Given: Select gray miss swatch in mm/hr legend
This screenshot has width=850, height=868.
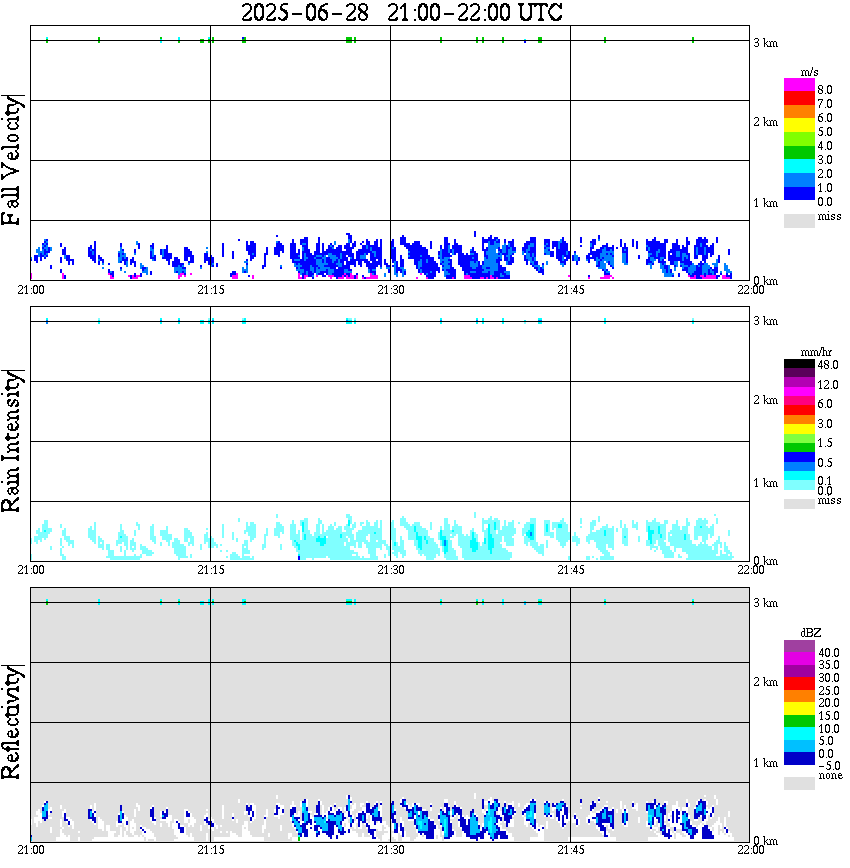Looking at the screenshot, I should coord(799,503).
